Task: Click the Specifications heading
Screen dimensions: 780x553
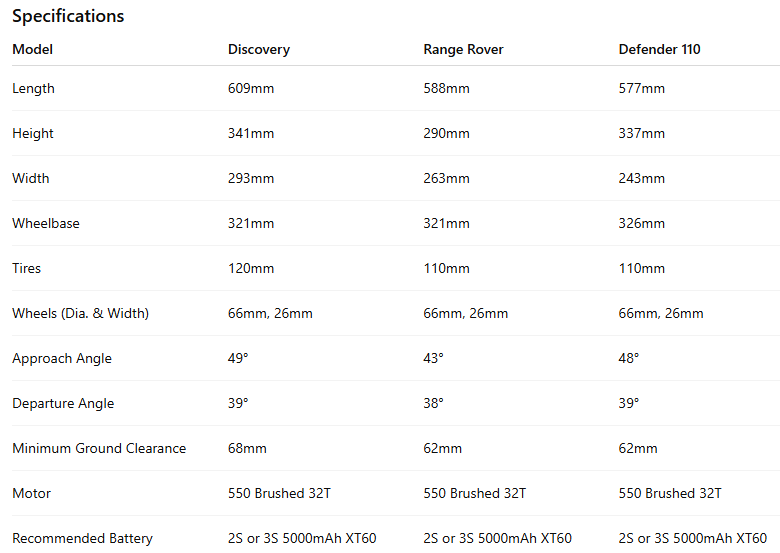Action: 68,16
